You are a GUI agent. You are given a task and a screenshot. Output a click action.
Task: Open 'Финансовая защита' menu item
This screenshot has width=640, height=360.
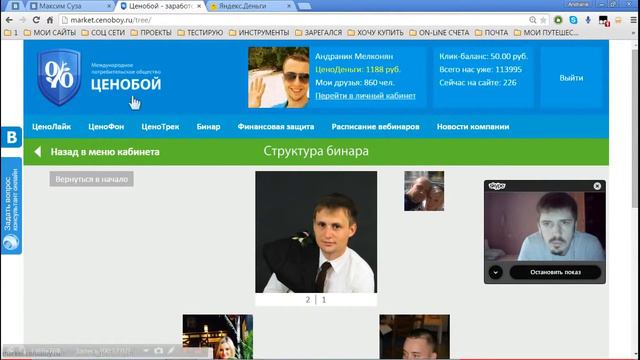[276, 127]
